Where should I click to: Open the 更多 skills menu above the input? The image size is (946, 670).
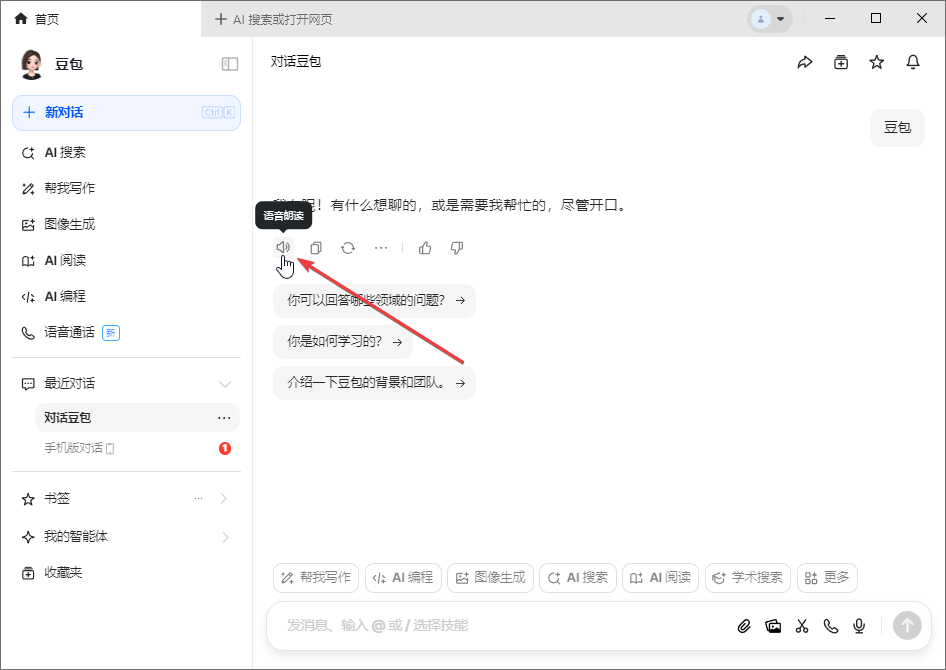click(x=827, y=577)
